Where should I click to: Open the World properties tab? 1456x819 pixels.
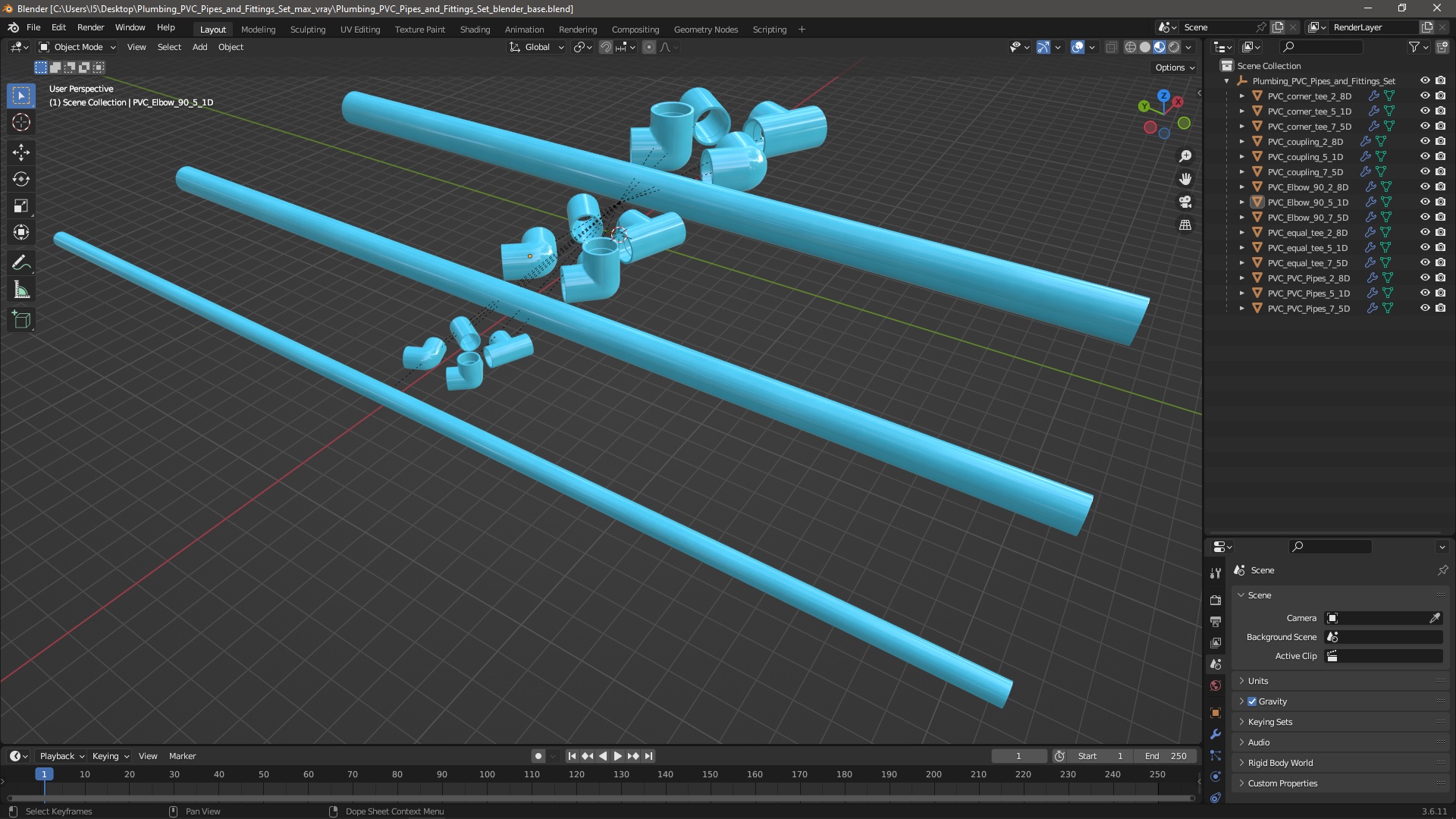coord(1216,686)
